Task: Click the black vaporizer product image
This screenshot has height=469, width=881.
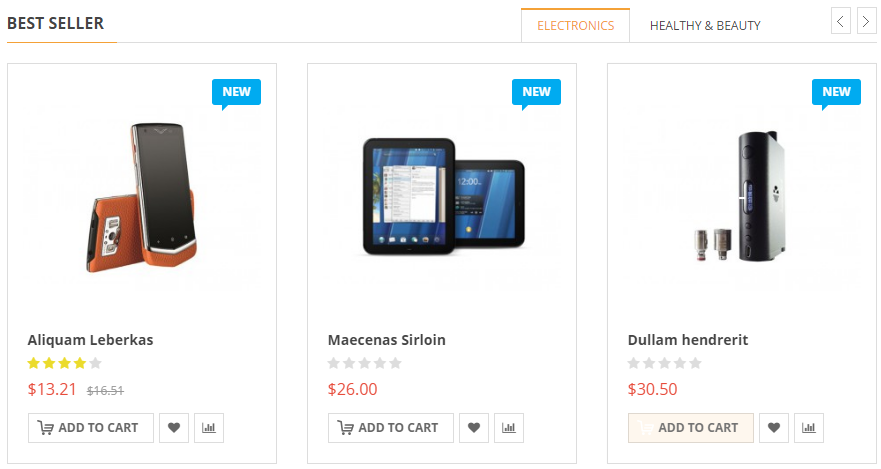Action: click(x=741, y=197)
